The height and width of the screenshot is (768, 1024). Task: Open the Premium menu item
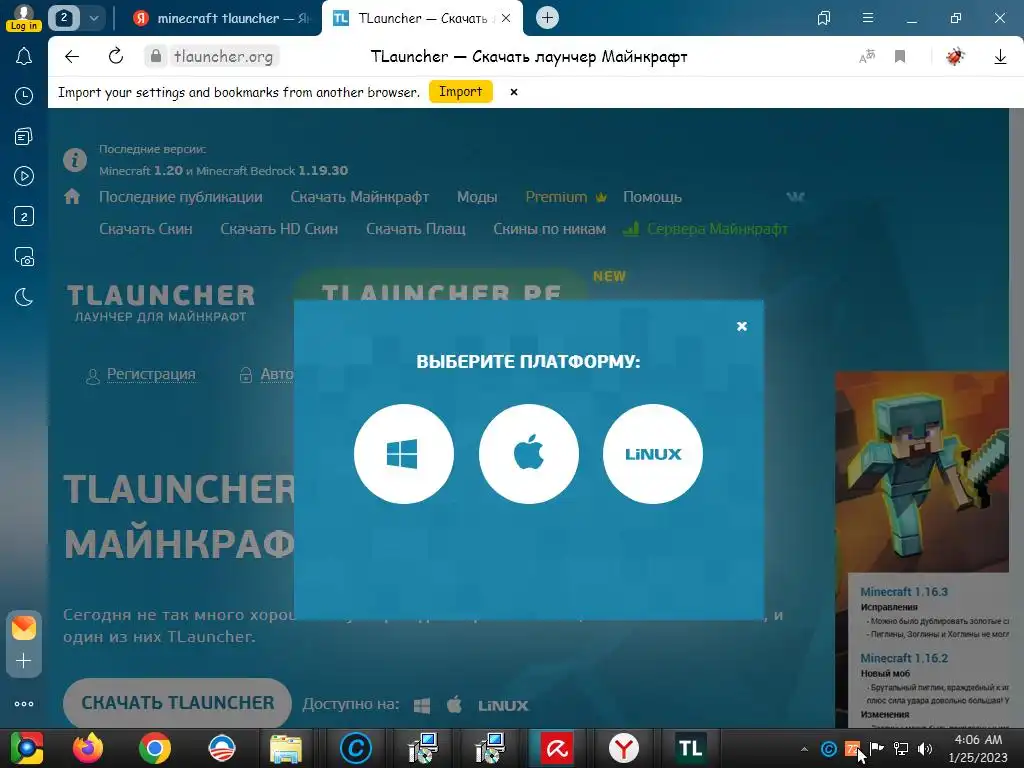pyautogui.click(x=566, y=197)
